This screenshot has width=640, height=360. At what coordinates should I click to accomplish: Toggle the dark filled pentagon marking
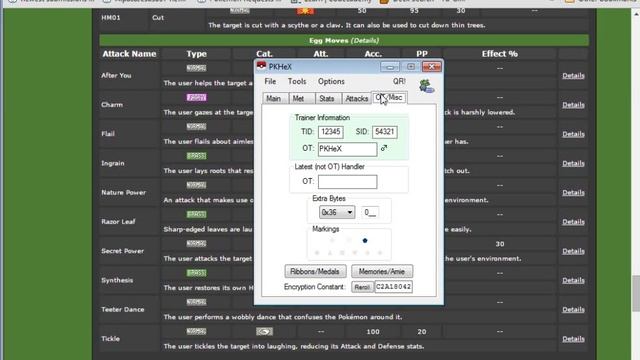(x=365, y=240)
